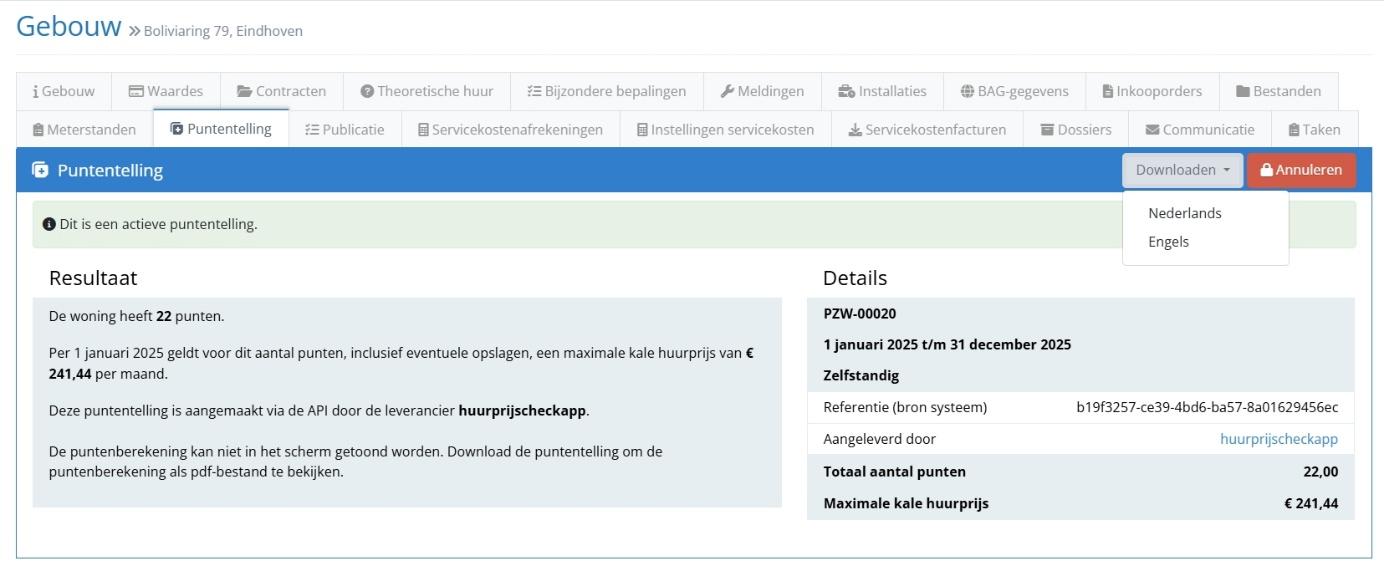Switch to the Communicatie tab
Screen dimensions: 1384x571
pos(1200,129)
